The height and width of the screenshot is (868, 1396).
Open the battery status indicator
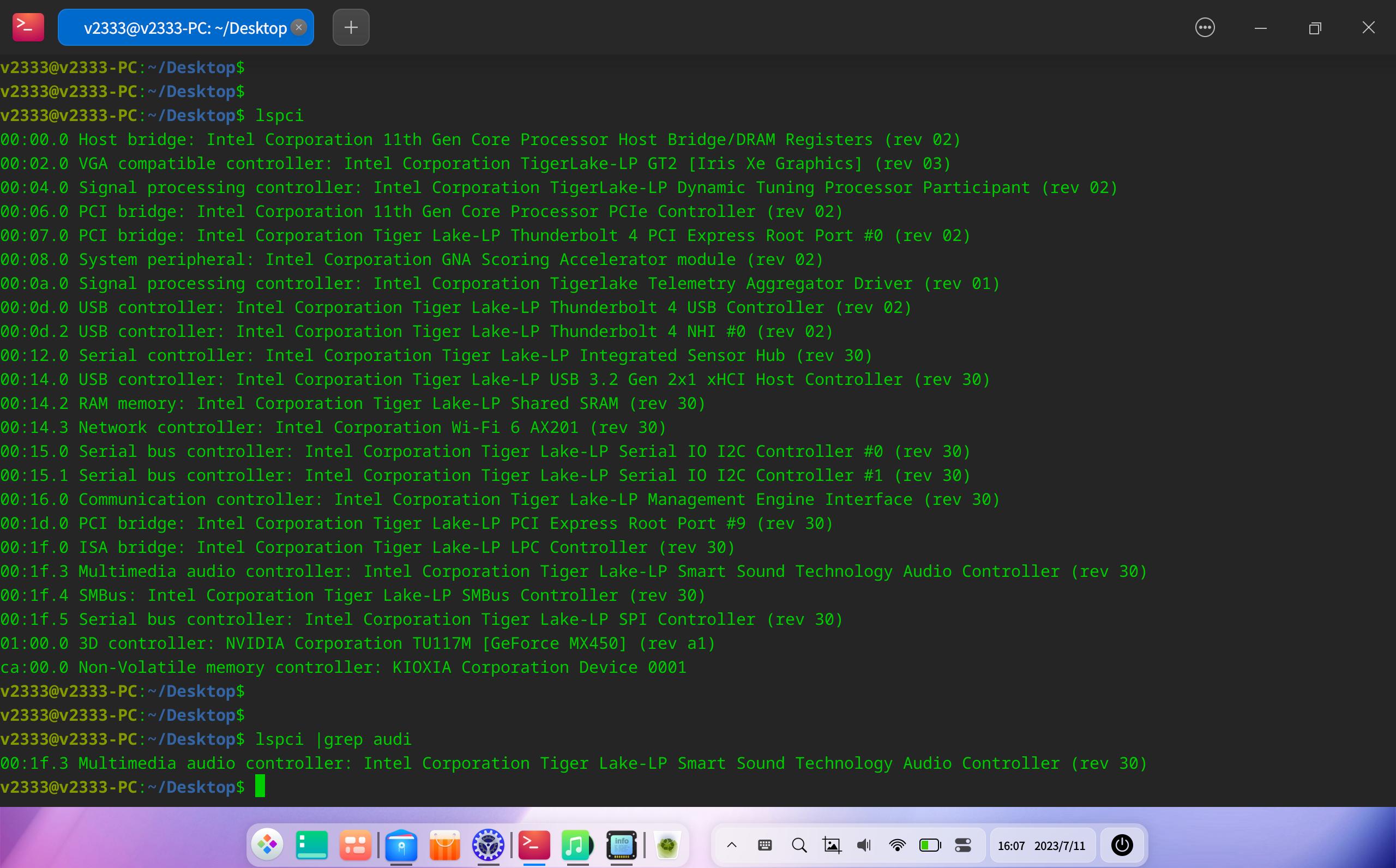(x=930, y=845)
